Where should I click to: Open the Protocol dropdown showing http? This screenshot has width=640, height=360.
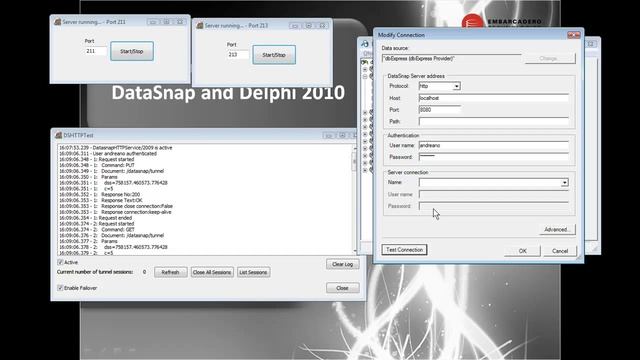(456, 86)
